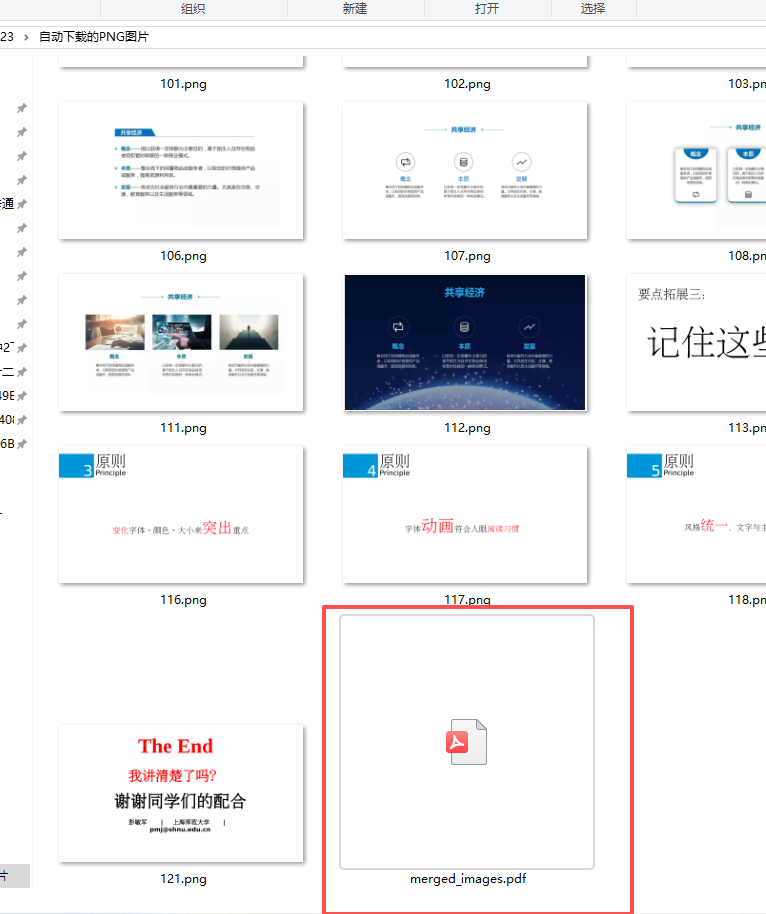Open the 选择 ribbon group
The image size is (766, 914).
tap(593, 9)
